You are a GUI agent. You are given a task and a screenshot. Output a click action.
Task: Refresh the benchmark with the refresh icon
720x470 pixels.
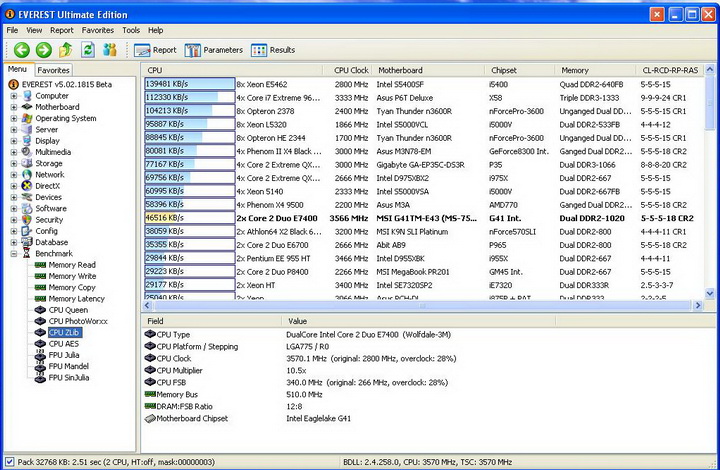click(x=88, y=50)
